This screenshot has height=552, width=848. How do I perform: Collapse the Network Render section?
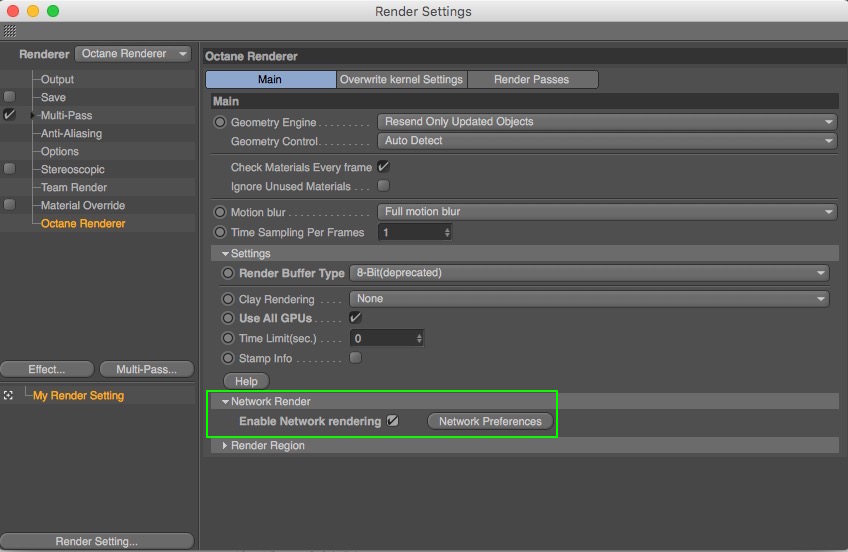(225, 402)
